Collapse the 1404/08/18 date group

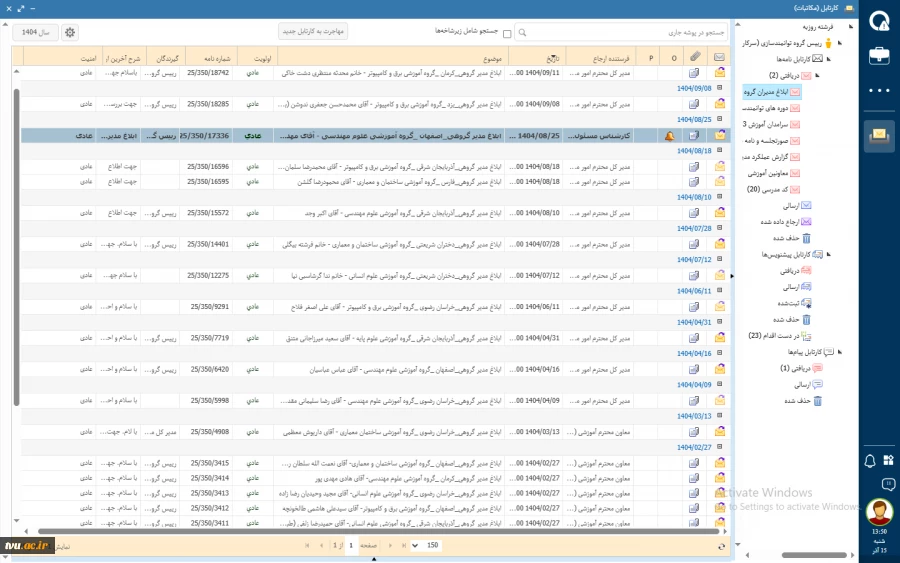point(720,150)
